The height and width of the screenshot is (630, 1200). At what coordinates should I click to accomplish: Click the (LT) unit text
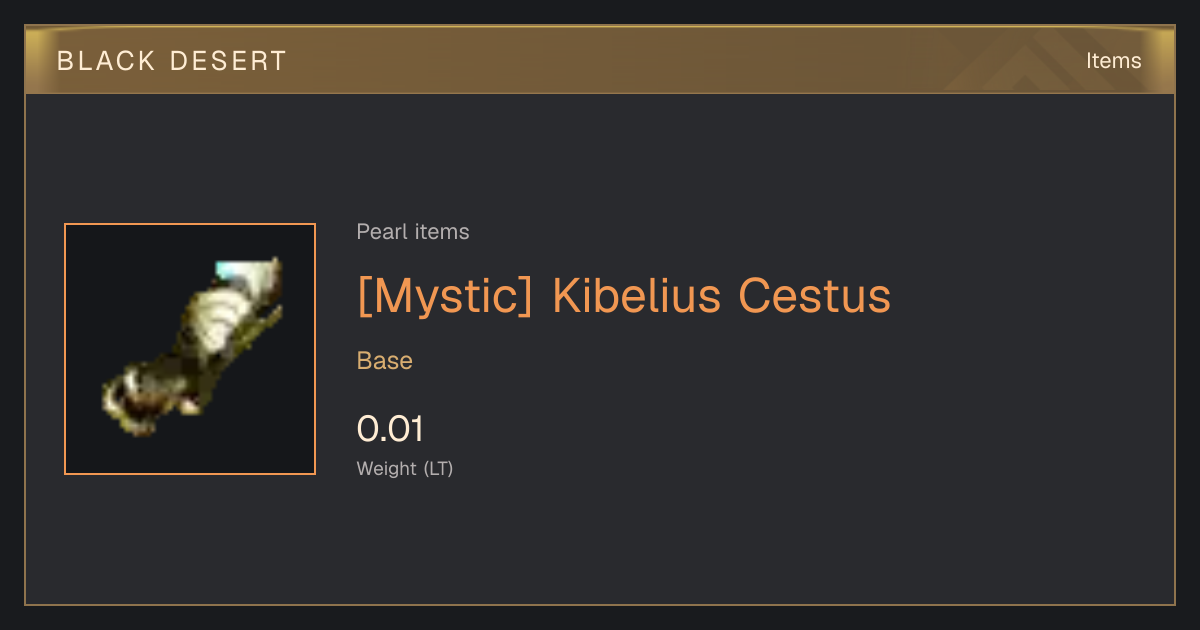coord(438,468)
